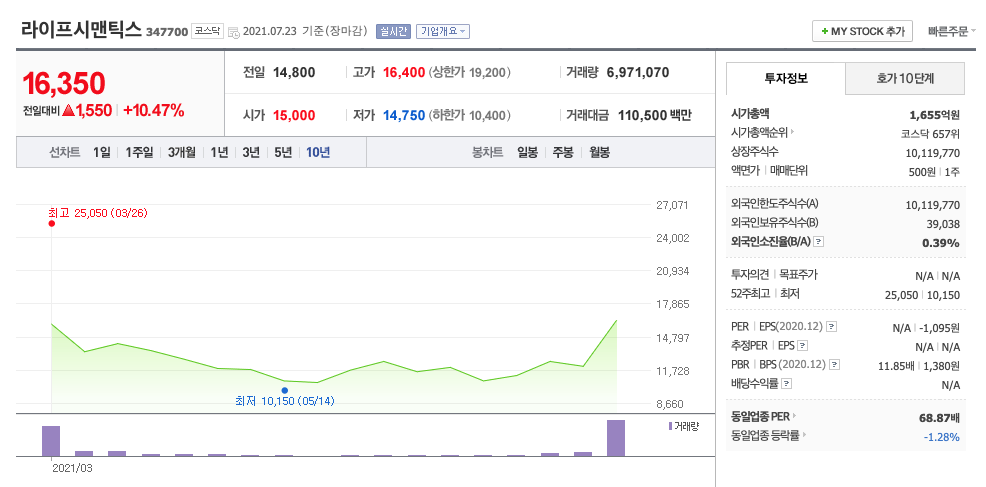Screen dimensions: 986x487
Task: Click the 하한가 10,400 text
Action: click(x=470, y=116)
